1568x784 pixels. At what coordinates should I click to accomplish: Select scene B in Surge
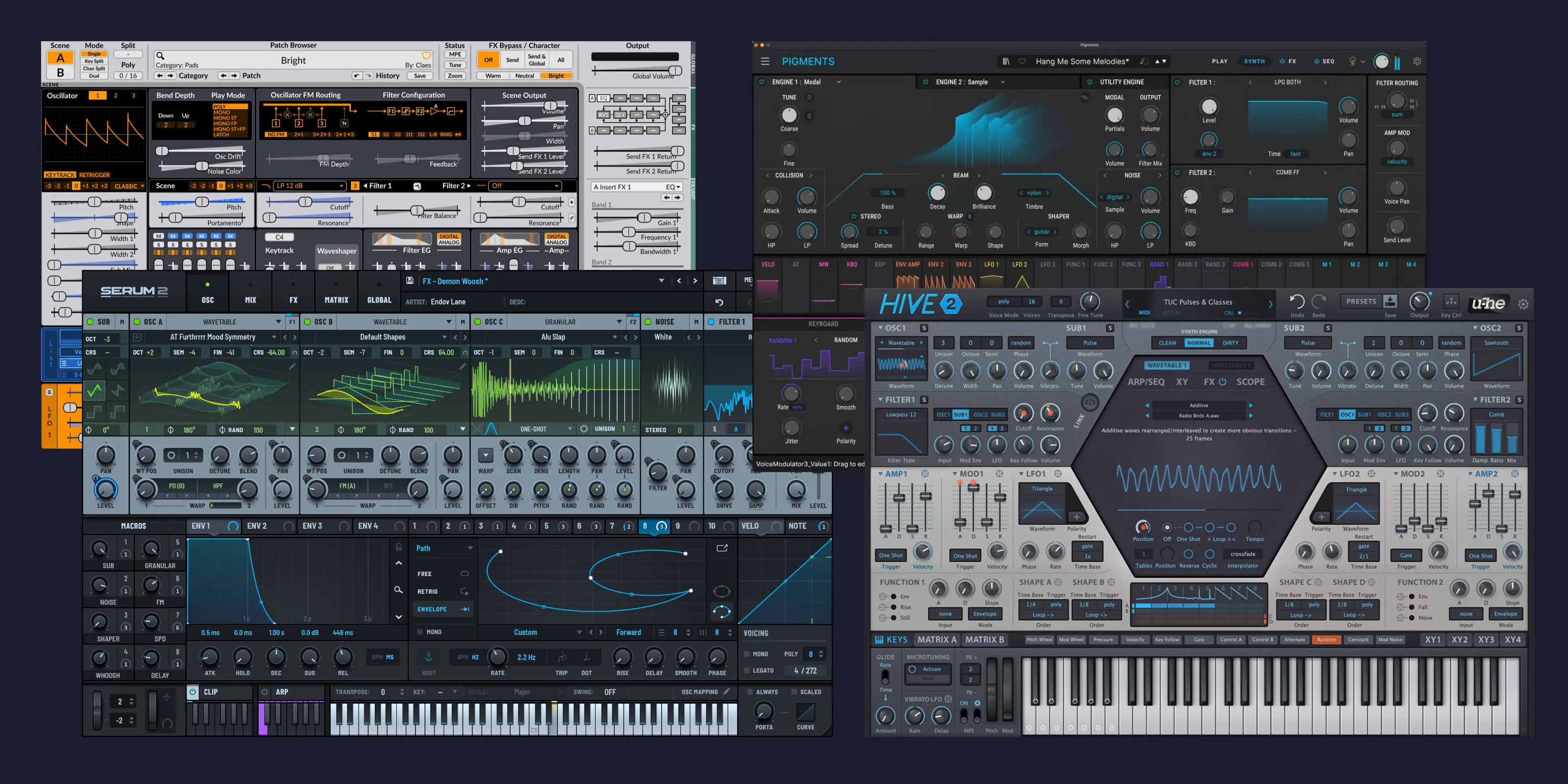pyautogui.click(x=60, y=73)
